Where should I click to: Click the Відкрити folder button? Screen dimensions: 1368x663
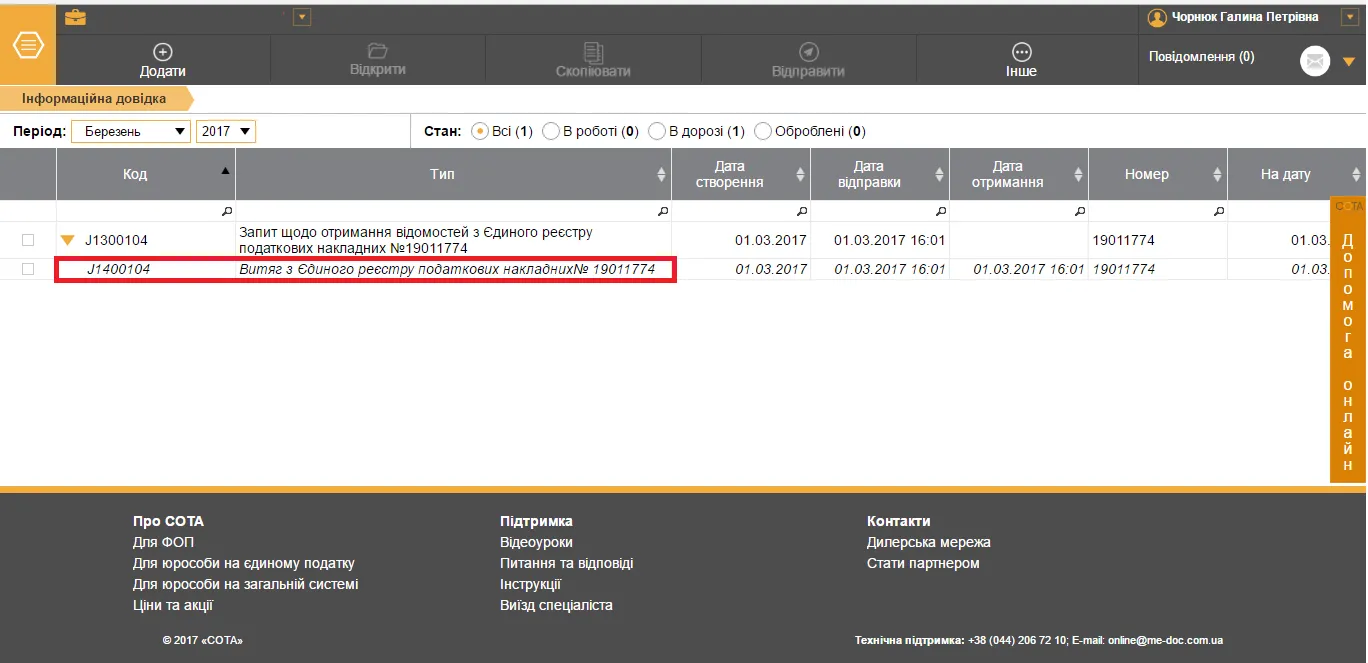(377, 60)
